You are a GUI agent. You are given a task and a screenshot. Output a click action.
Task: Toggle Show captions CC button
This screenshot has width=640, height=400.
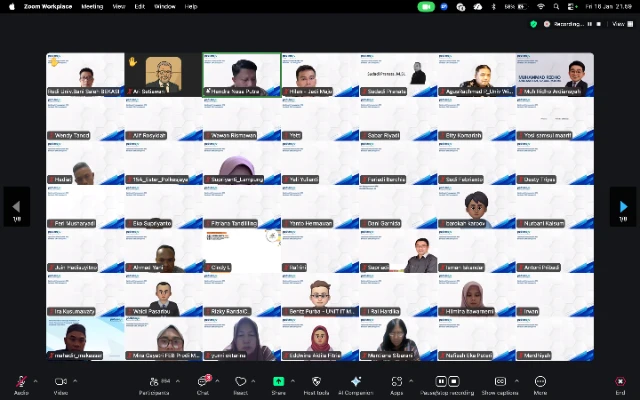pos(500,385)
